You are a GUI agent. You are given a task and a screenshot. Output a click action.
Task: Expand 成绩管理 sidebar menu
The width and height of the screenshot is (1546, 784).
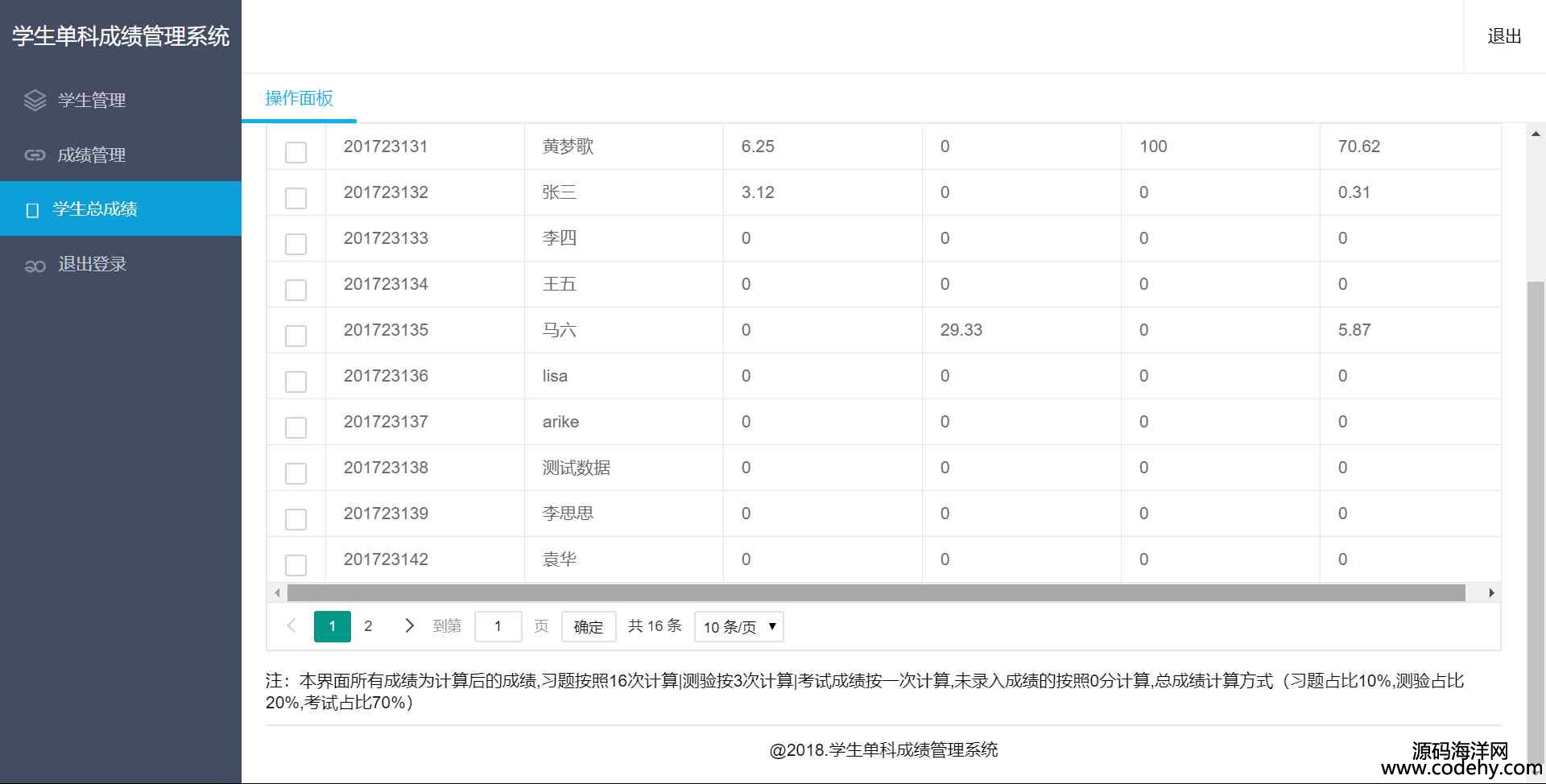92,155
